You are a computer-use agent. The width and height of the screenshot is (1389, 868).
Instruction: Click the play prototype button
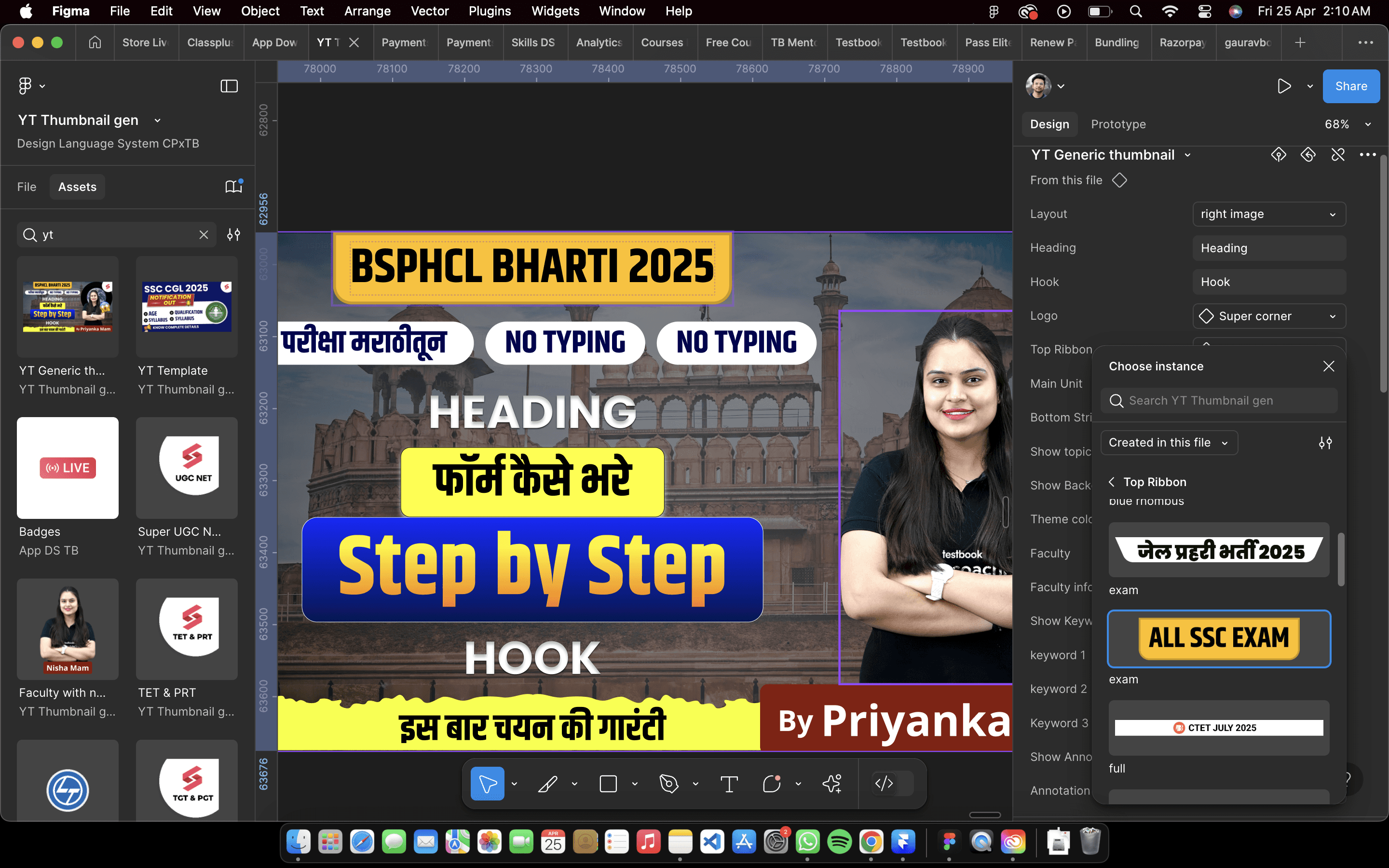(1284, 86)
